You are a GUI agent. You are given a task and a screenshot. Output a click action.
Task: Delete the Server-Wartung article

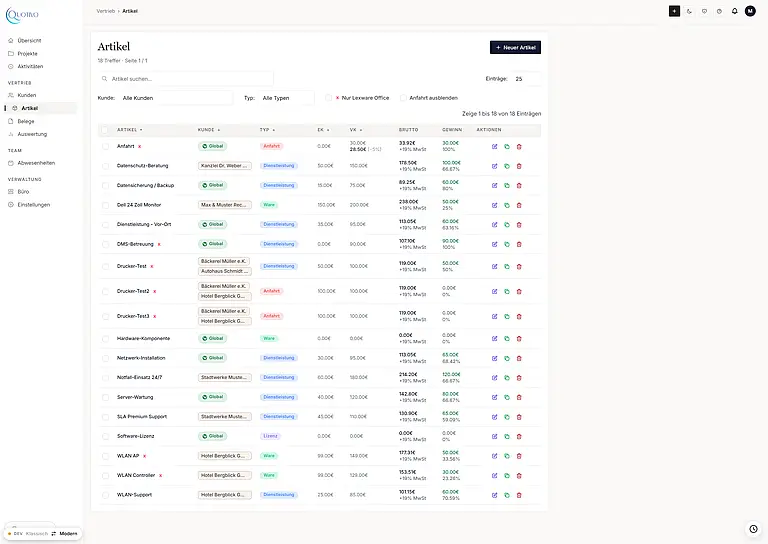click(x=519, y=397)
